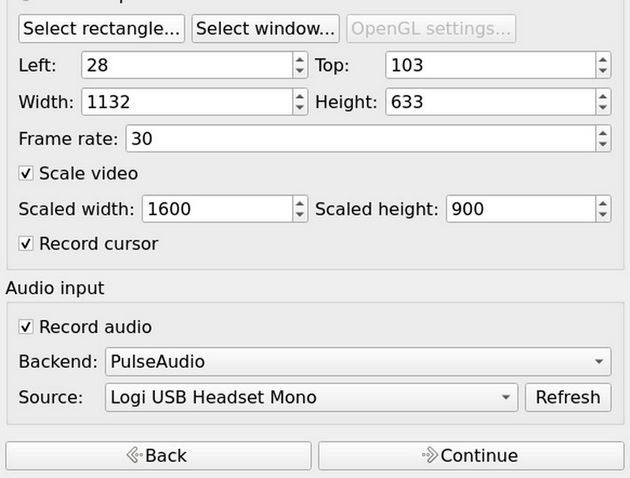Image resolution: width=630 pixels, height=478 pixels.
Task: Decrease Scaled width using down arrow
Action: coord(300,215)
